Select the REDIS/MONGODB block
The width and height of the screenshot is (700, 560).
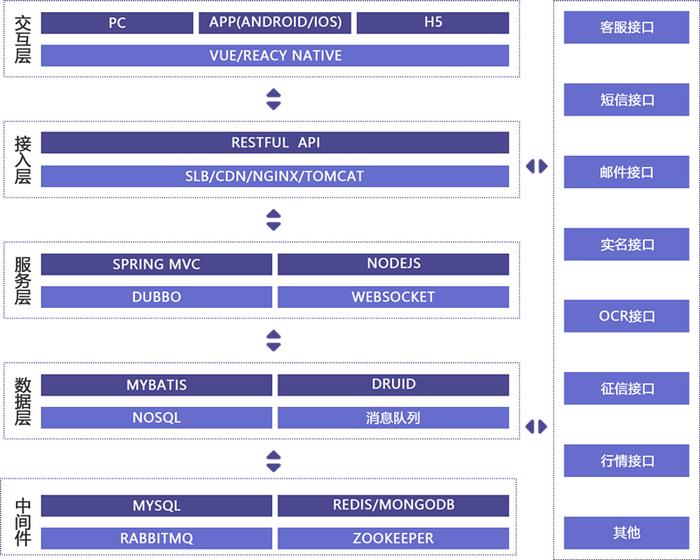pos(393,506)
